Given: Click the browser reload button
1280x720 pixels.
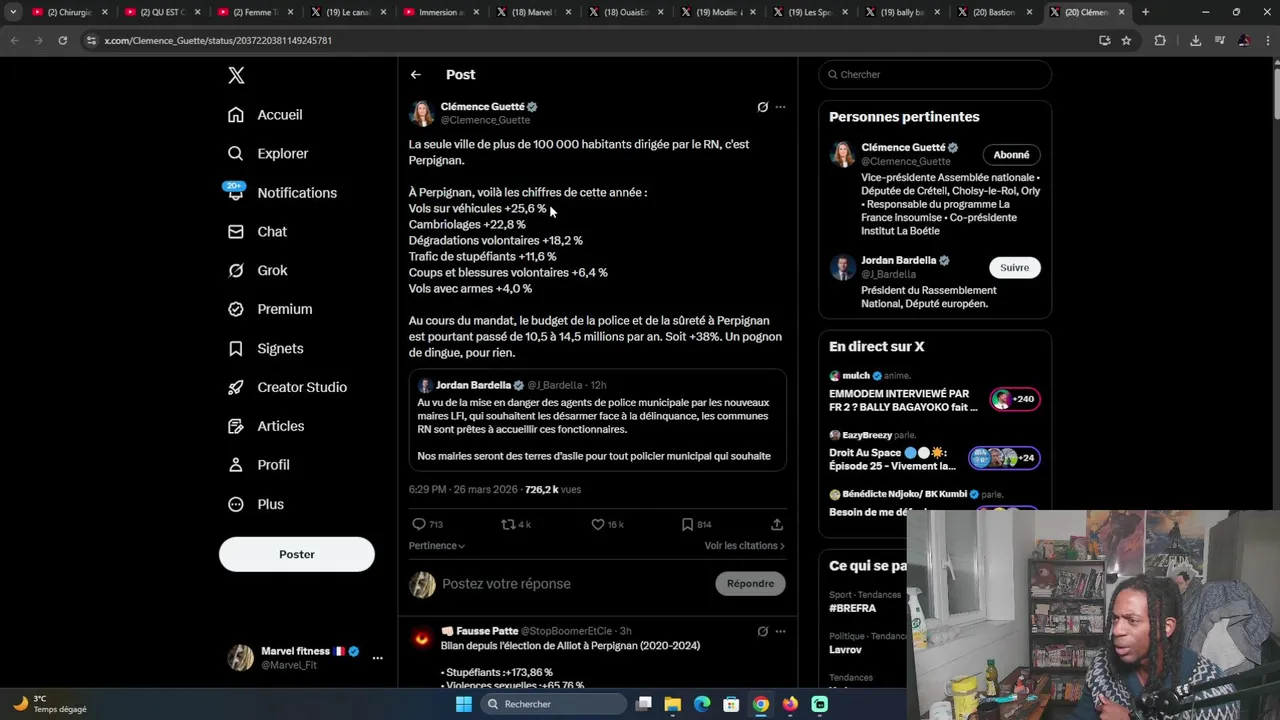Looking at the screenshot, I should click(x=62, y=40).
